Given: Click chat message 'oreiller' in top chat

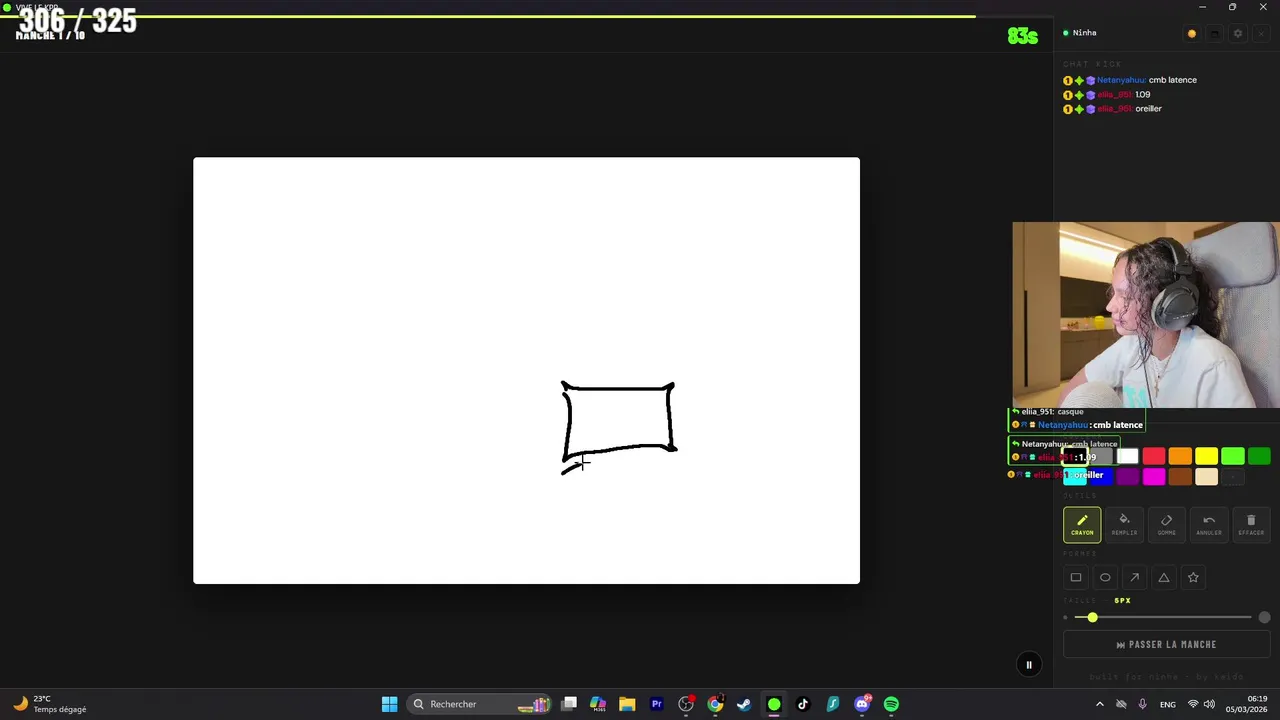Looking at the screenshot, I should click(1148, 108).
